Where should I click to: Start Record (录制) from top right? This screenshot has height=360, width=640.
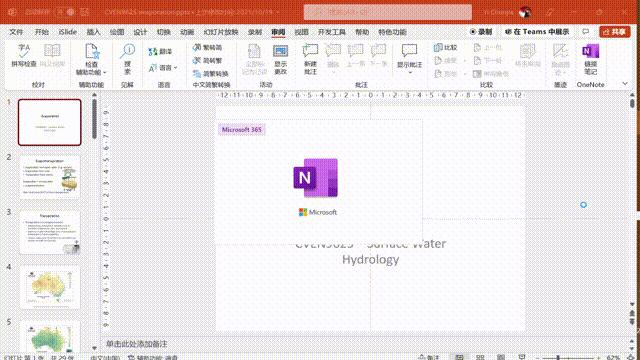481,31
